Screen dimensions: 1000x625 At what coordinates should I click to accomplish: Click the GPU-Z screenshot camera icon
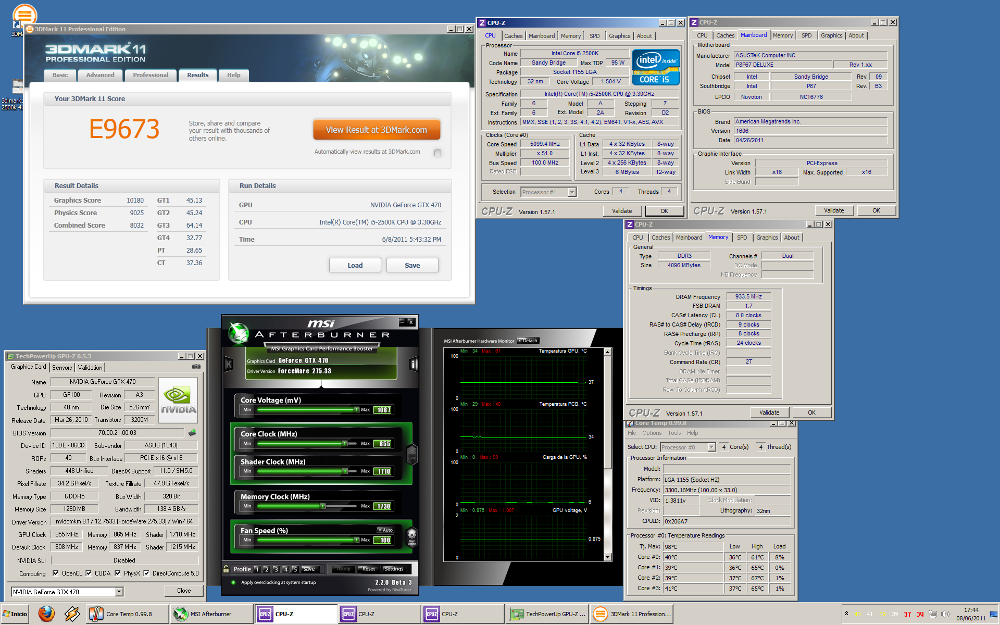coord(196,367)
